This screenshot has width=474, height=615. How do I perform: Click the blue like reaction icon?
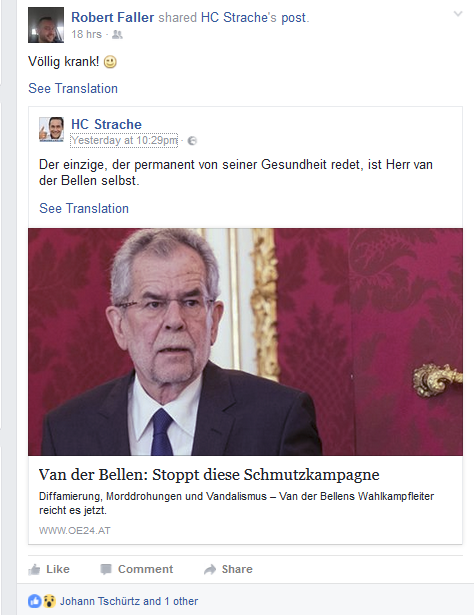click(x=35, y=601)
